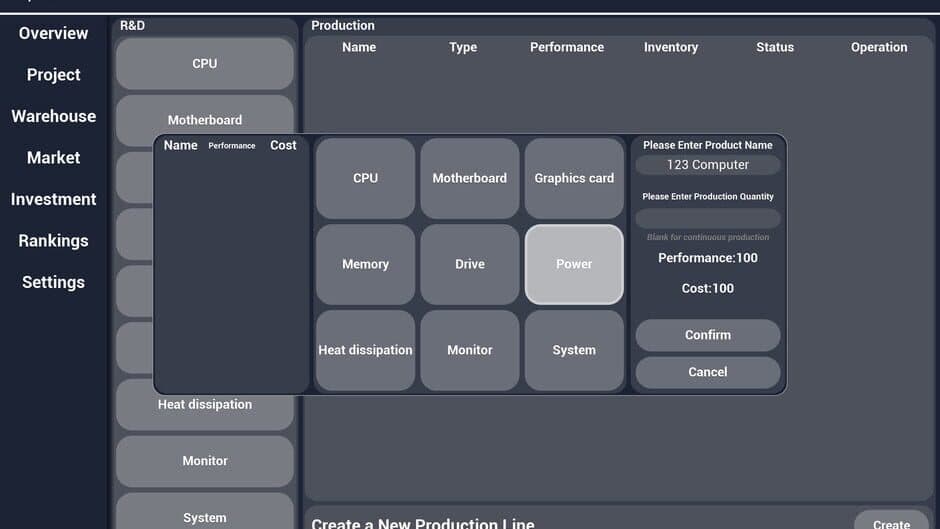The image size is (940, 529).
Task: Select the Graphics card component tile
Action: click(x=574, y=178)
